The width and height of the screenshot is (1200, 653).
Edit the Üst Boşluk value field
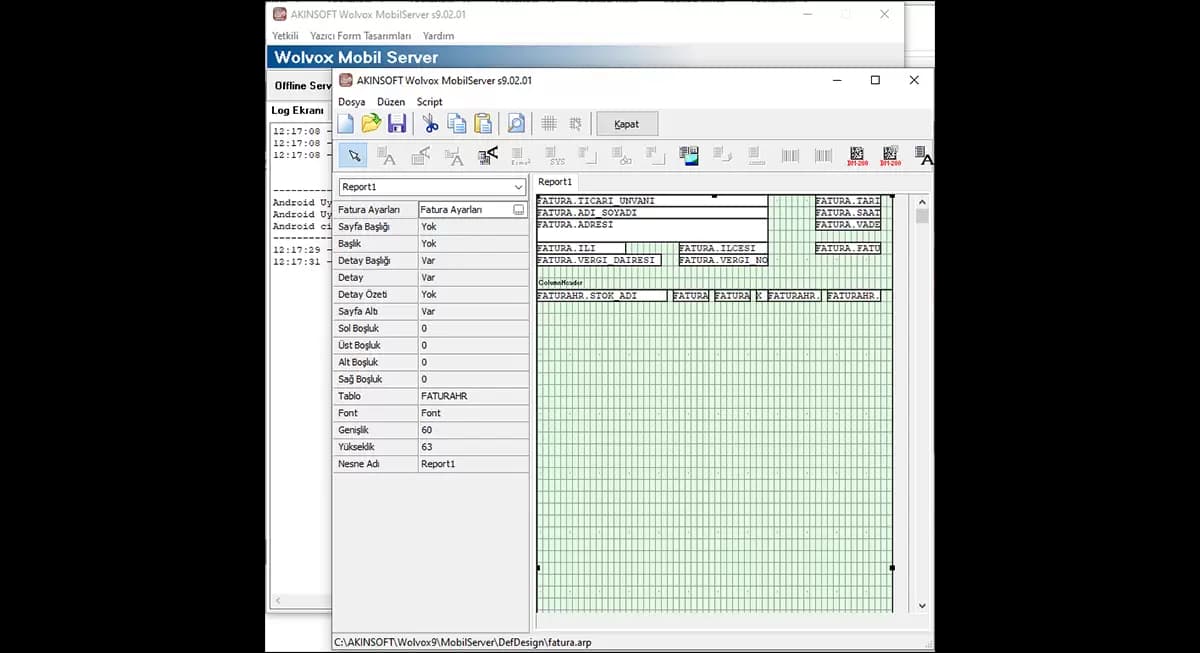click(472, 346)
